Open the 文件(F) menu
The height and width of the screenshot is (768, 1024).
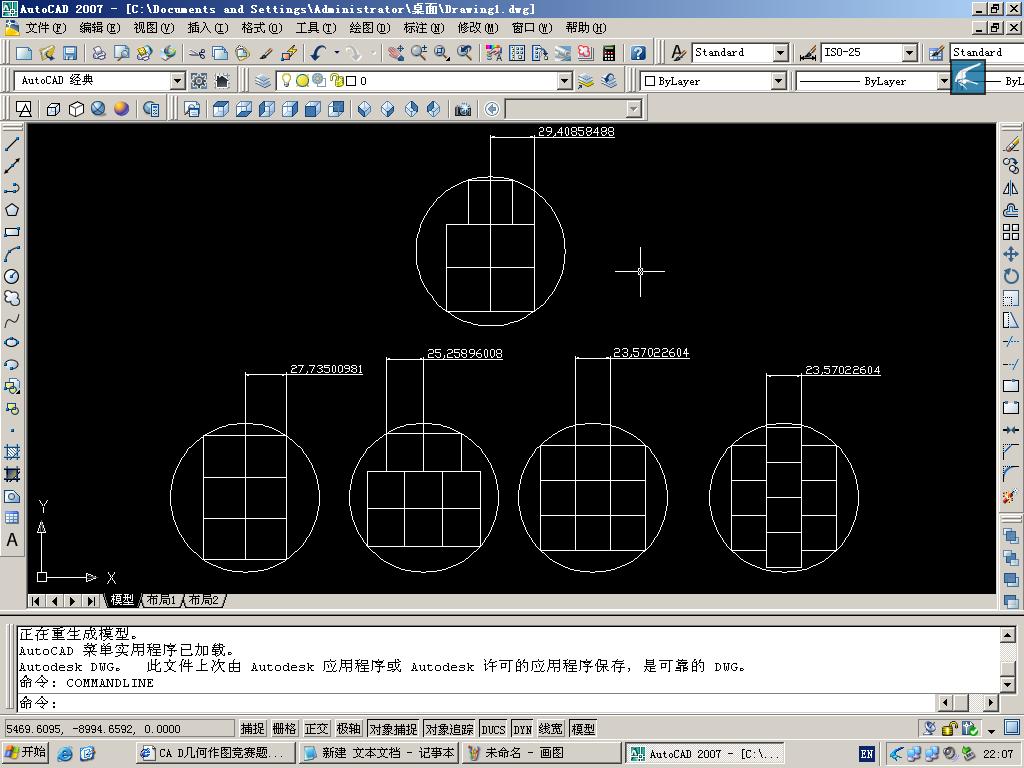(x=45, y=27)
